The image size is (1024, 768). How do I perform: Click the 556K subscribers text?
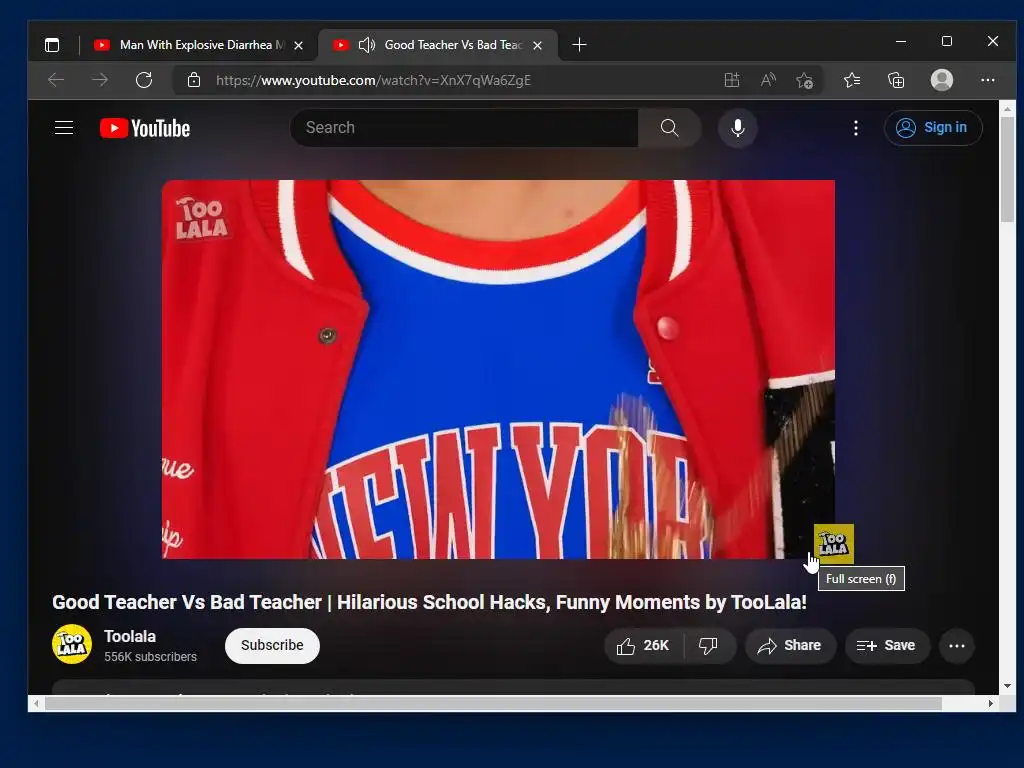150,656
